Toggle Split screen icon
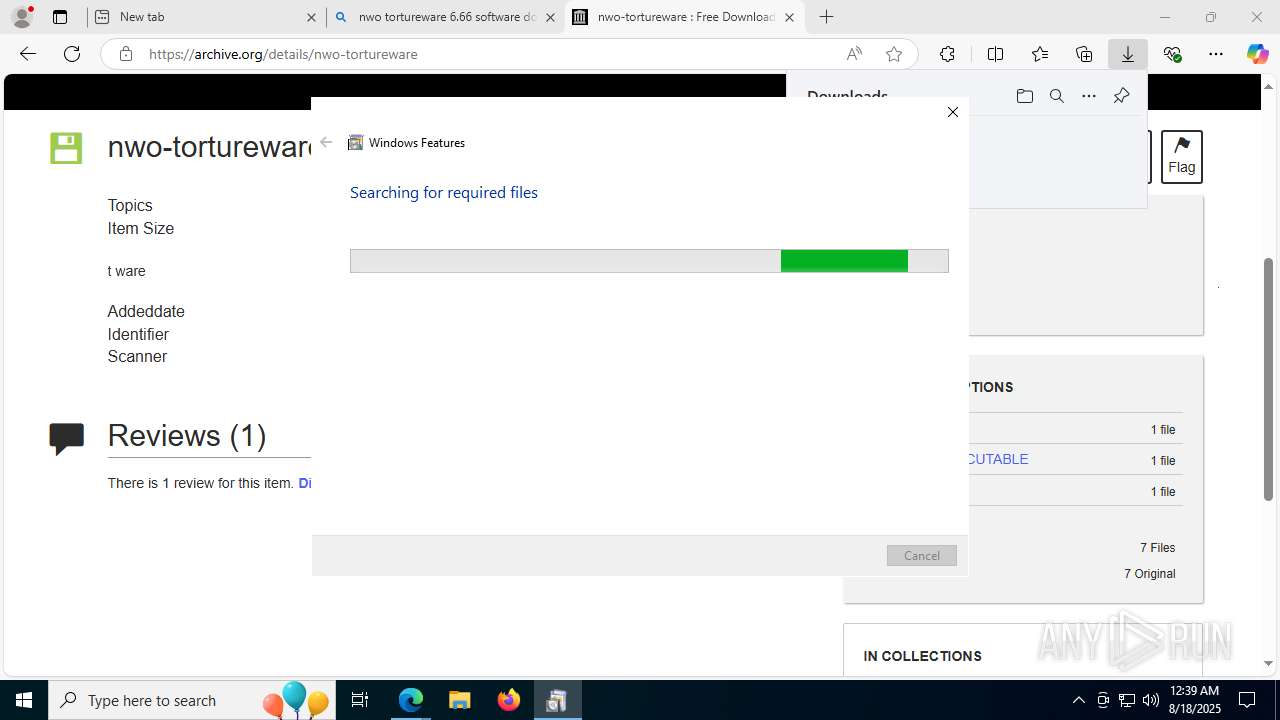Screen dimensions: 1280x720 (x=995, y=54)
